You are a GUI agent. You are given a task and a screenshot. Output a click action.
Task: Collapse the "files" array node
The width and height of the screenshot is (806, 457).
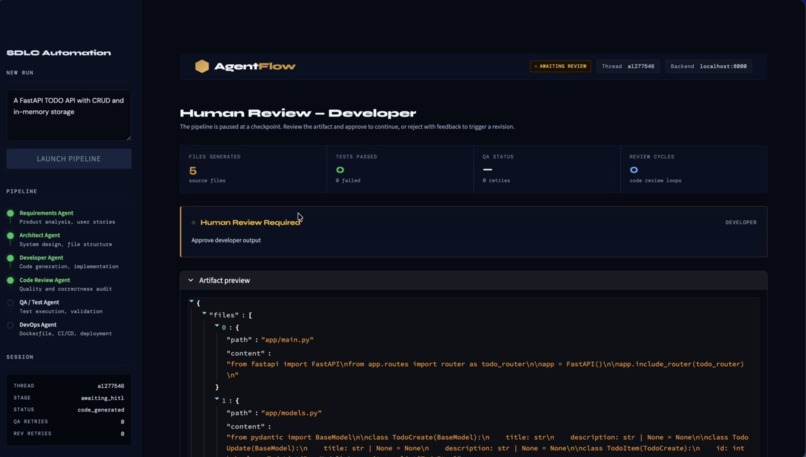[x=204, y=313]
